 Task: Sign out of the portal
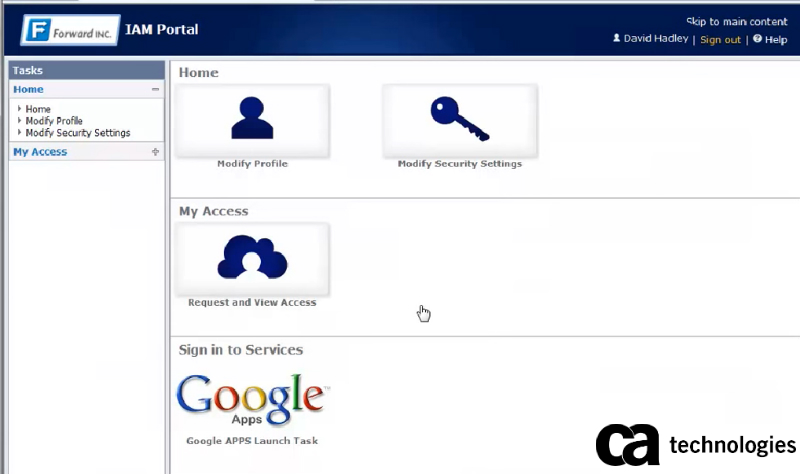(720, 40)
